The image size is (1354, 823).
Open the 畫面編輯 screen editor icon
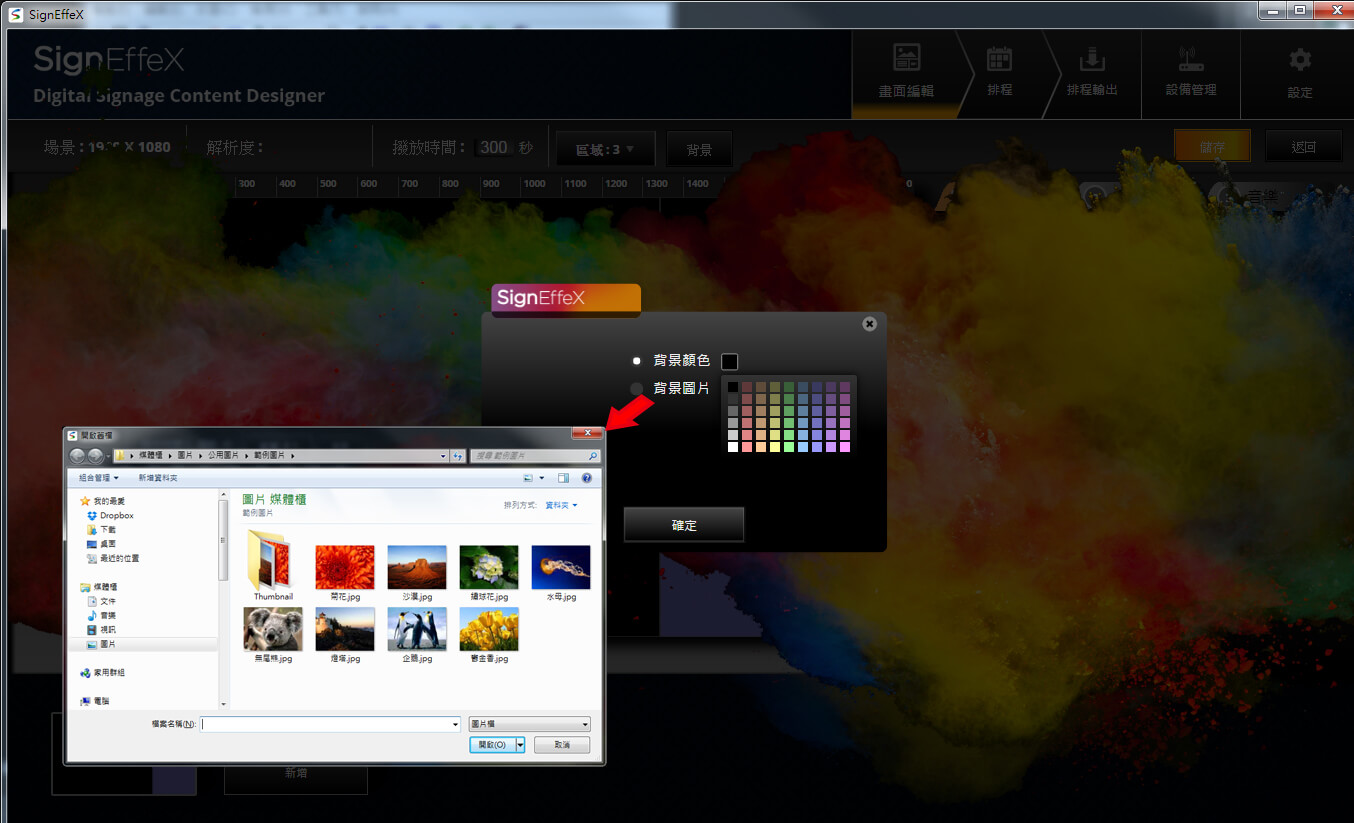coord(906,58)
